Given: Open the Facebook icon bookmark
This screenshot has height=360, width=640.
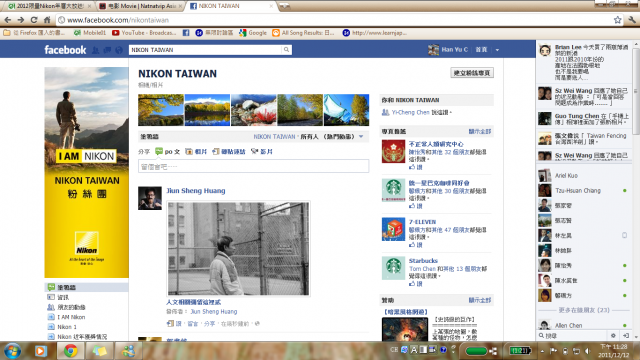Looking at the screenshot, I should pos(186,33).
